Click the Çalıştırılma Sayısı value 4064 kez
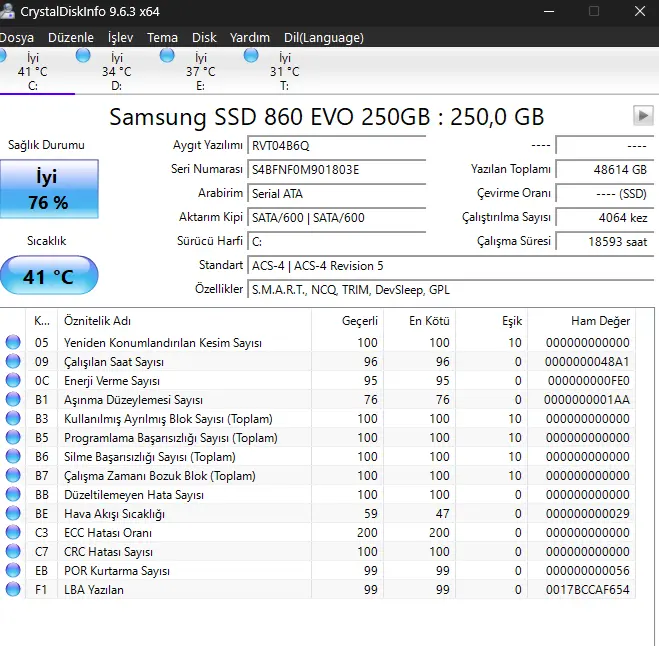The width and height of the screenshot is (659, 646). (604, 218)
